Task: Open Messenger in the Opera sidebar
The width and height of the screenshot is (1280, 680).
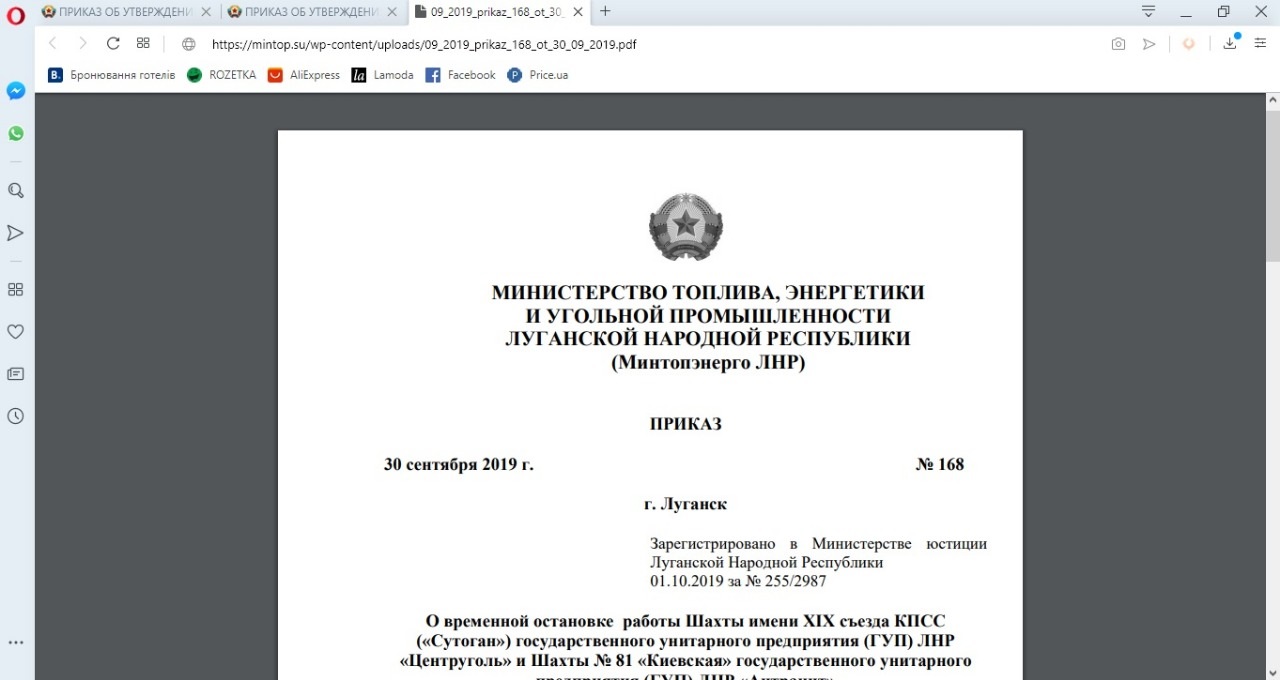Action: (x=16, y=90)
